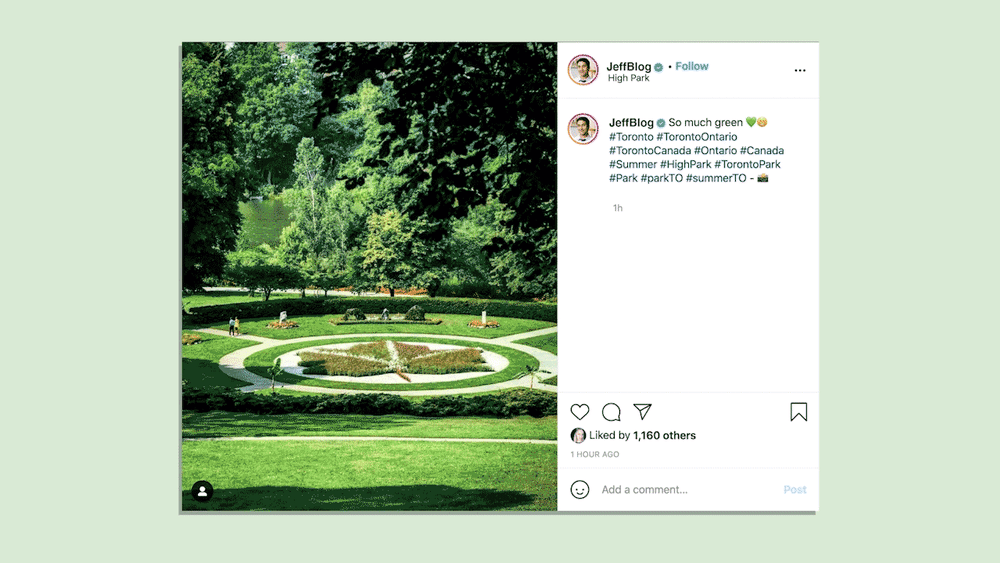Like the post with the heart icon

coord(580,412)
